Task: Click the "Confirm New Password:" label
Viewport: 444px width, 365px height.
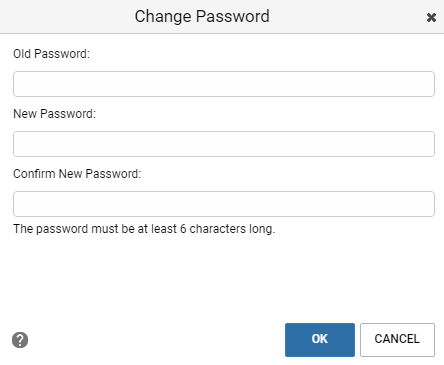Action: click(77, 174)
